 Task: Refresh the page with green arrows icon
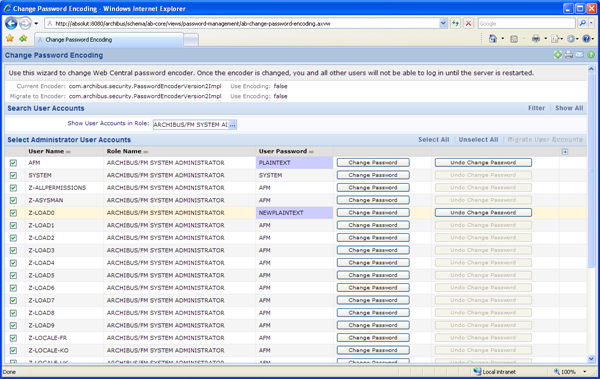(x=455, y=23)
